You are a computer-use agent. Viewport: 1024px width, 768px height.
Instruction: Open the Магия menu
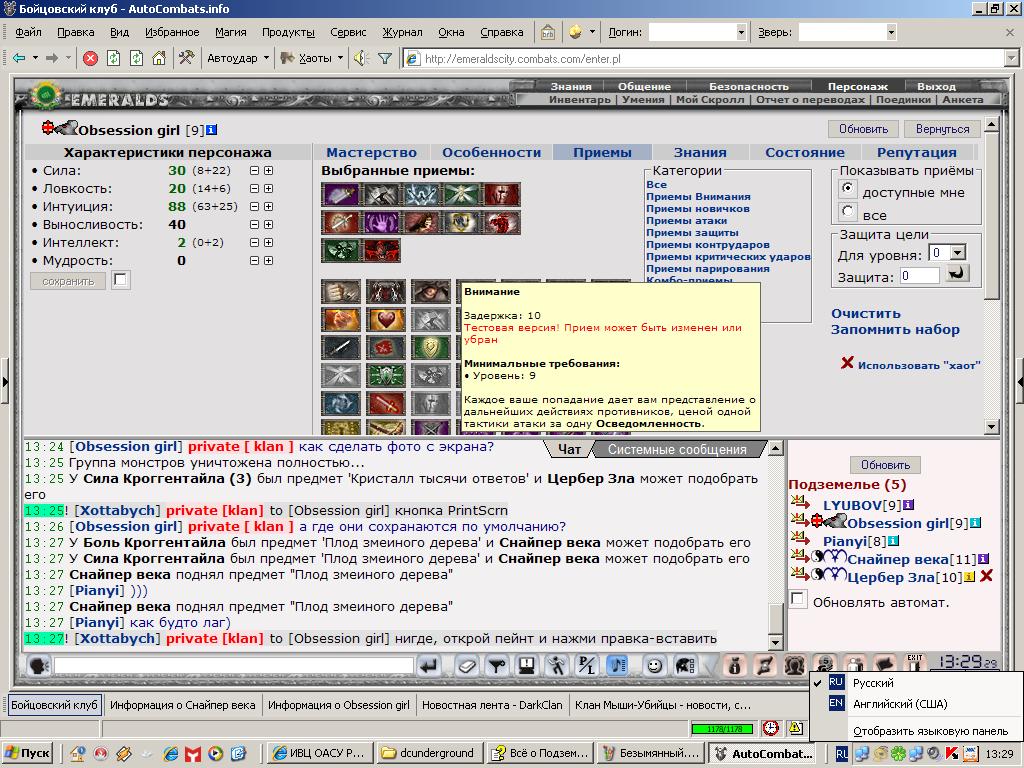click(x=231, y=32)
